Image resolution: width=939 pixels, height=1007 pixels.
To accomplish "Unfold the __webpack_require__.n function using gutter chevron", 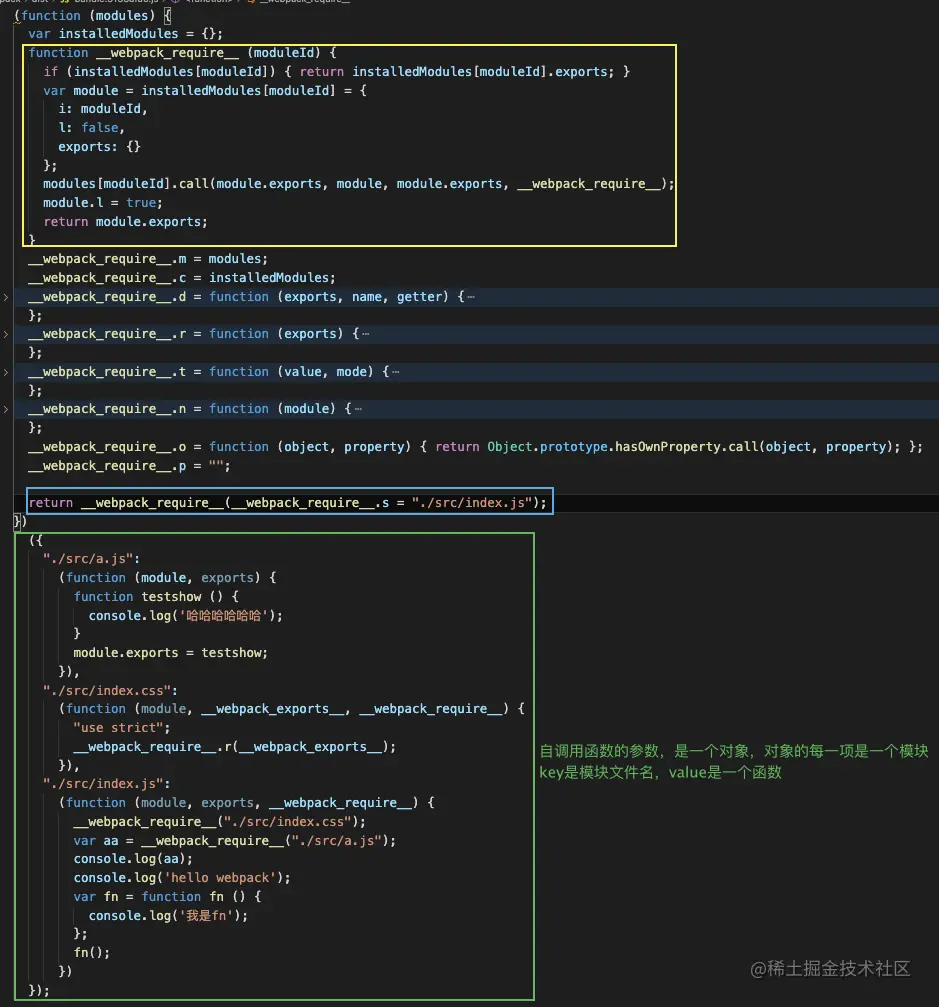I will (x=6, y=409).
